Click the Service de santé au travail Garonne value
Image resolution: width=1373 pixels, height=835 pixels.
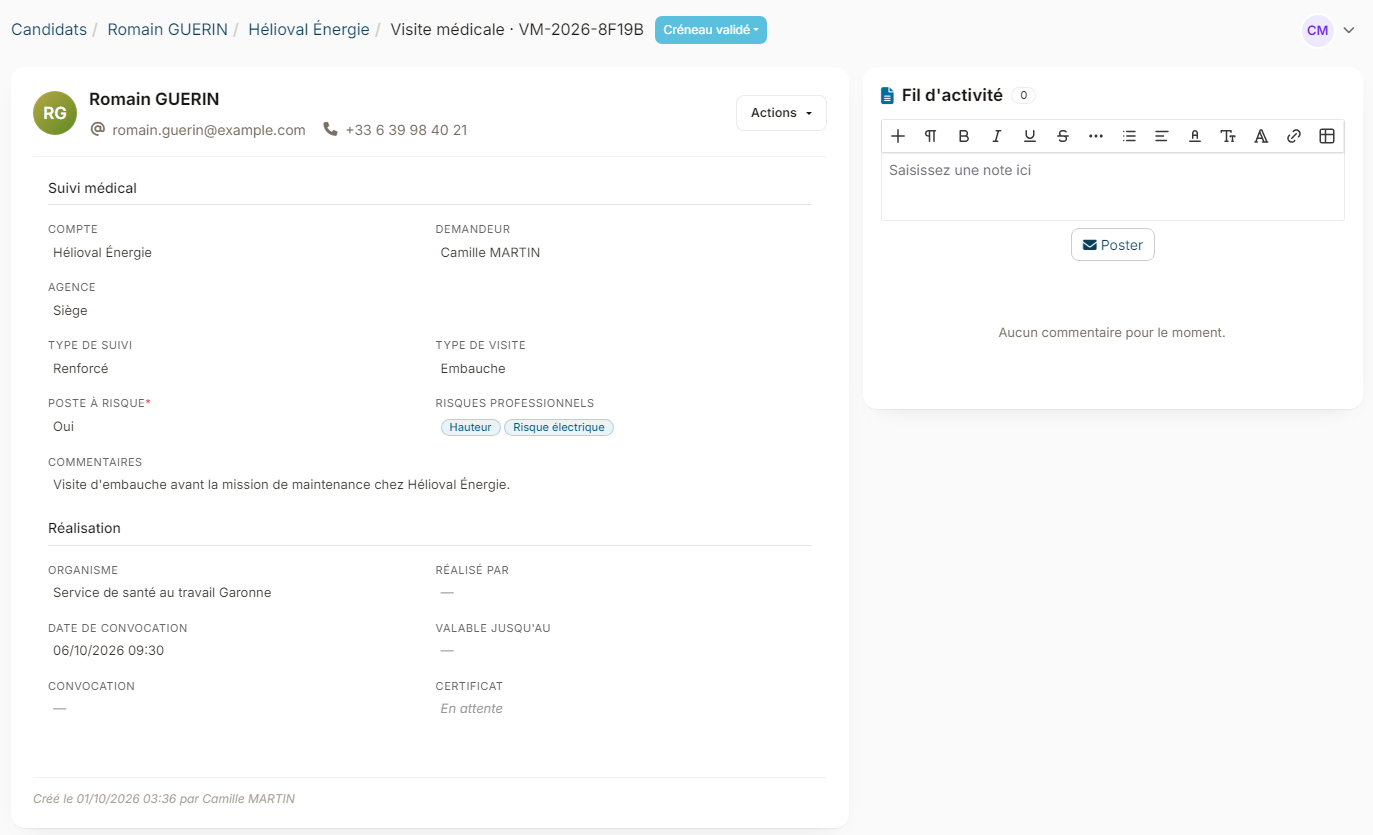tap(162, 593)
